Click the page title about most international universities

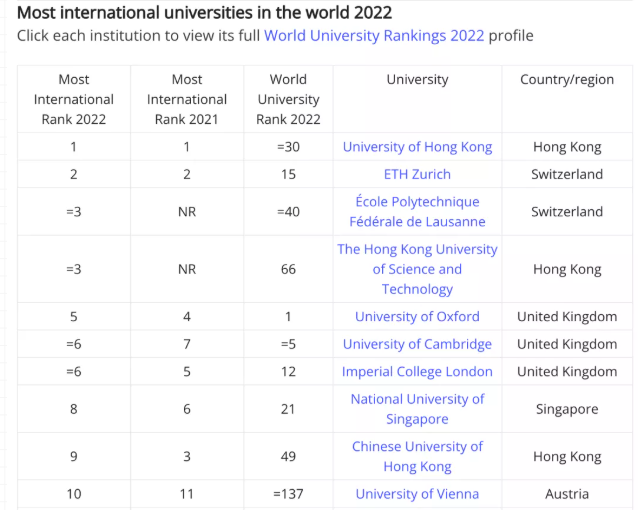click(205, 13)
